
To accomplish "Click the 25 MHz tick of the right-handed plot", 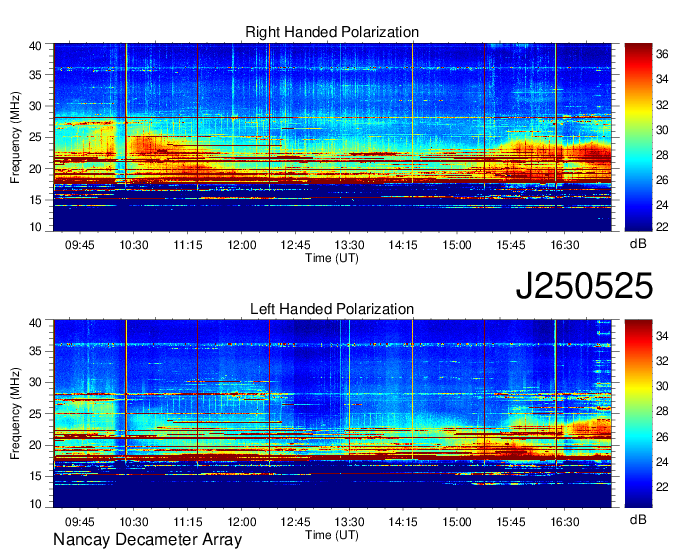I will click(35, 137).
